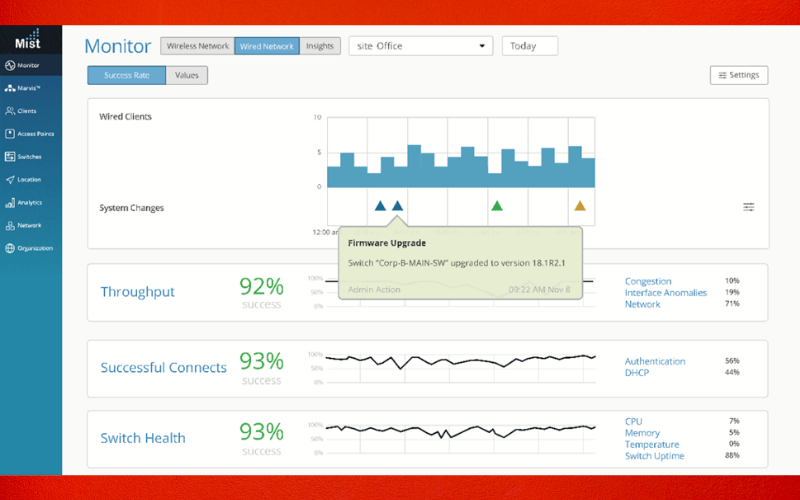This screenshot has width=800, height=500.
Task: Click the 88% Switch Uptime value
Action: (x=732, y=455)
